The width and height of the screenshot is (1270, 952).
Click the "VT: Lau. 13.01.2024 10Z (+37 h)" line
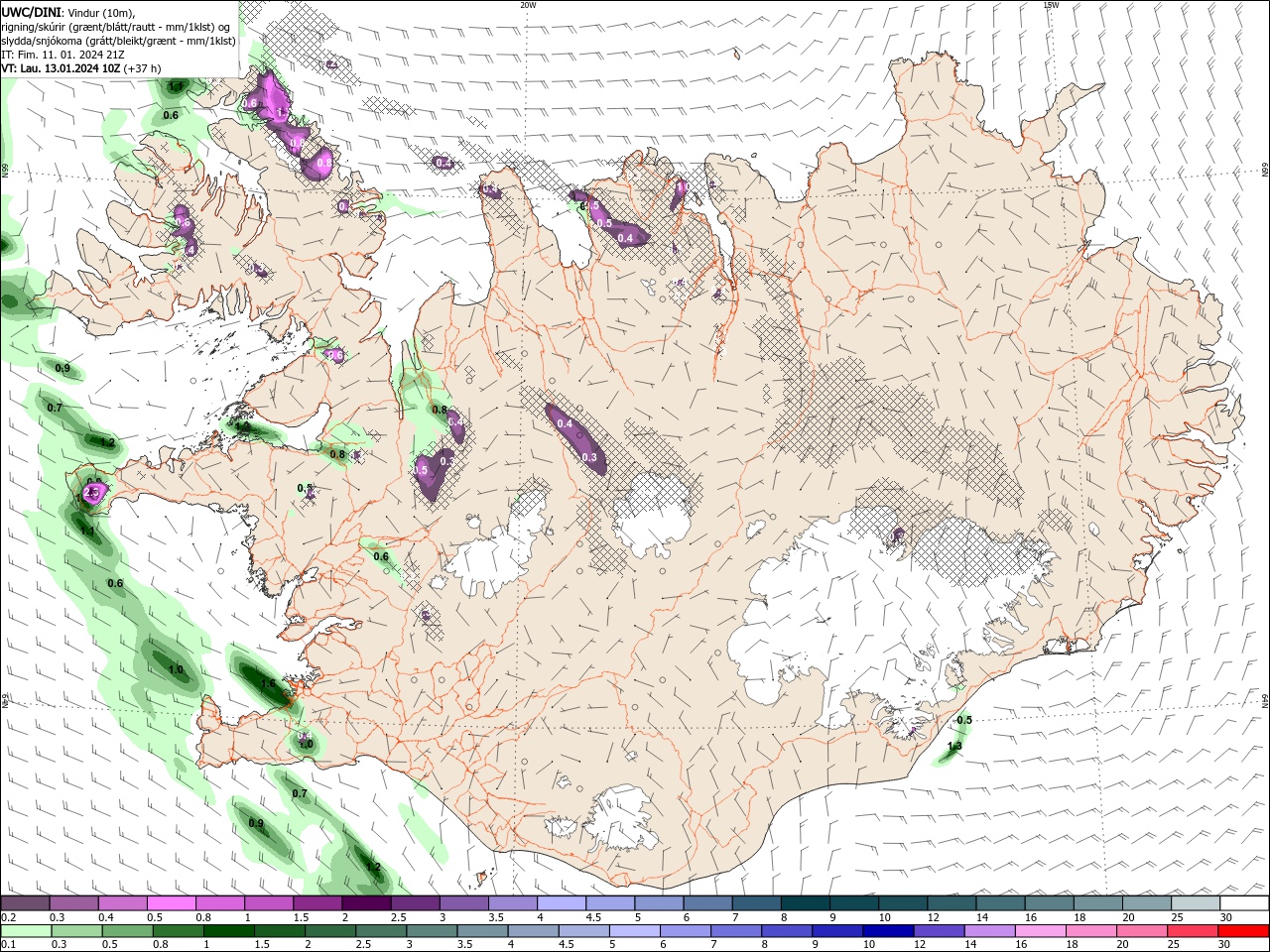click(81, 67)
